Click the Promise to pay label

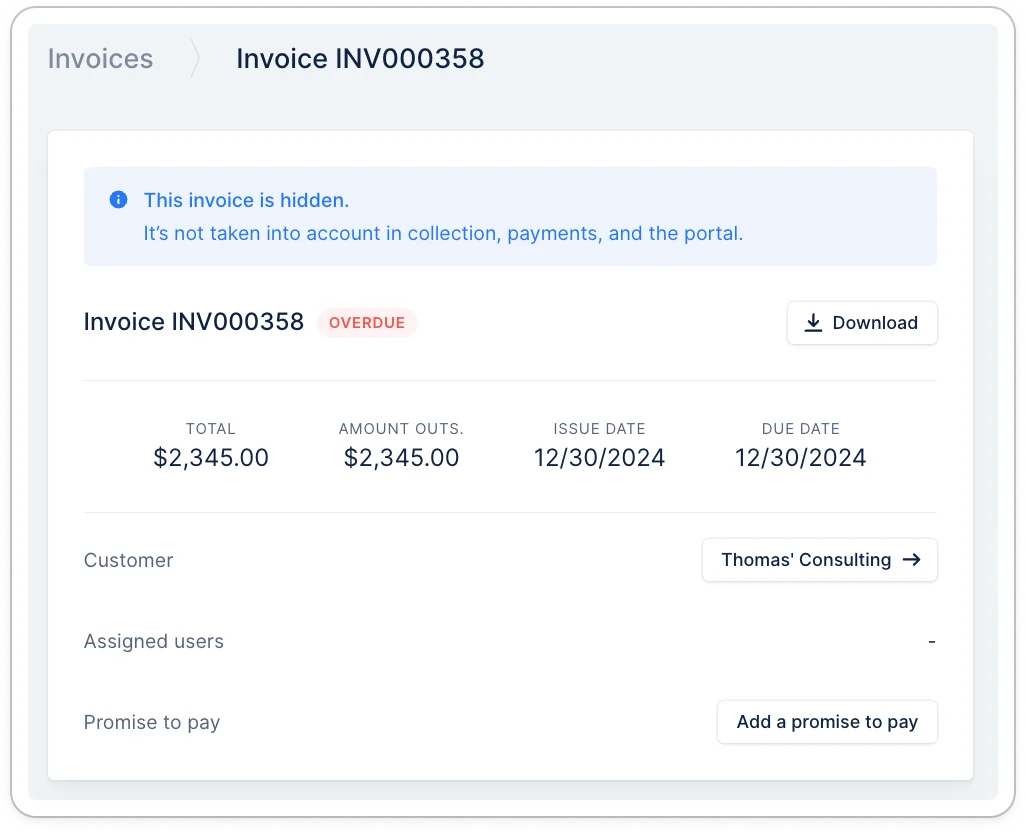[x=152, y=722]
